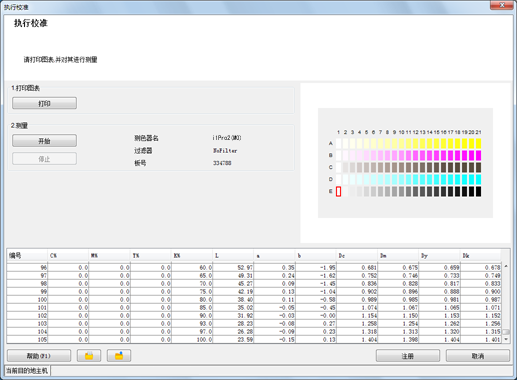
Task: Click the C% column header
Action: coord(68,256)
